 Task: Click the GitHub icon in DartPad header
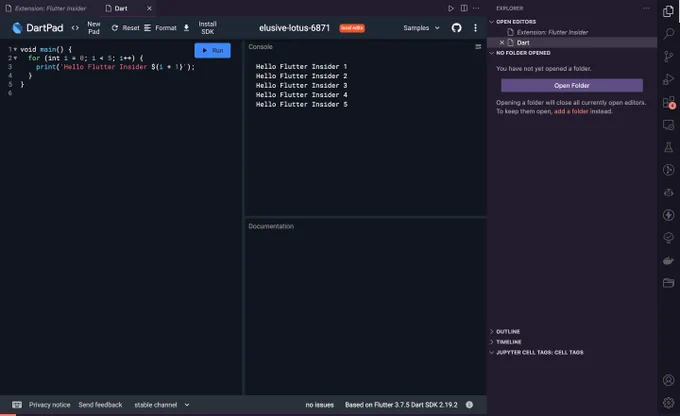pos(456,28)
